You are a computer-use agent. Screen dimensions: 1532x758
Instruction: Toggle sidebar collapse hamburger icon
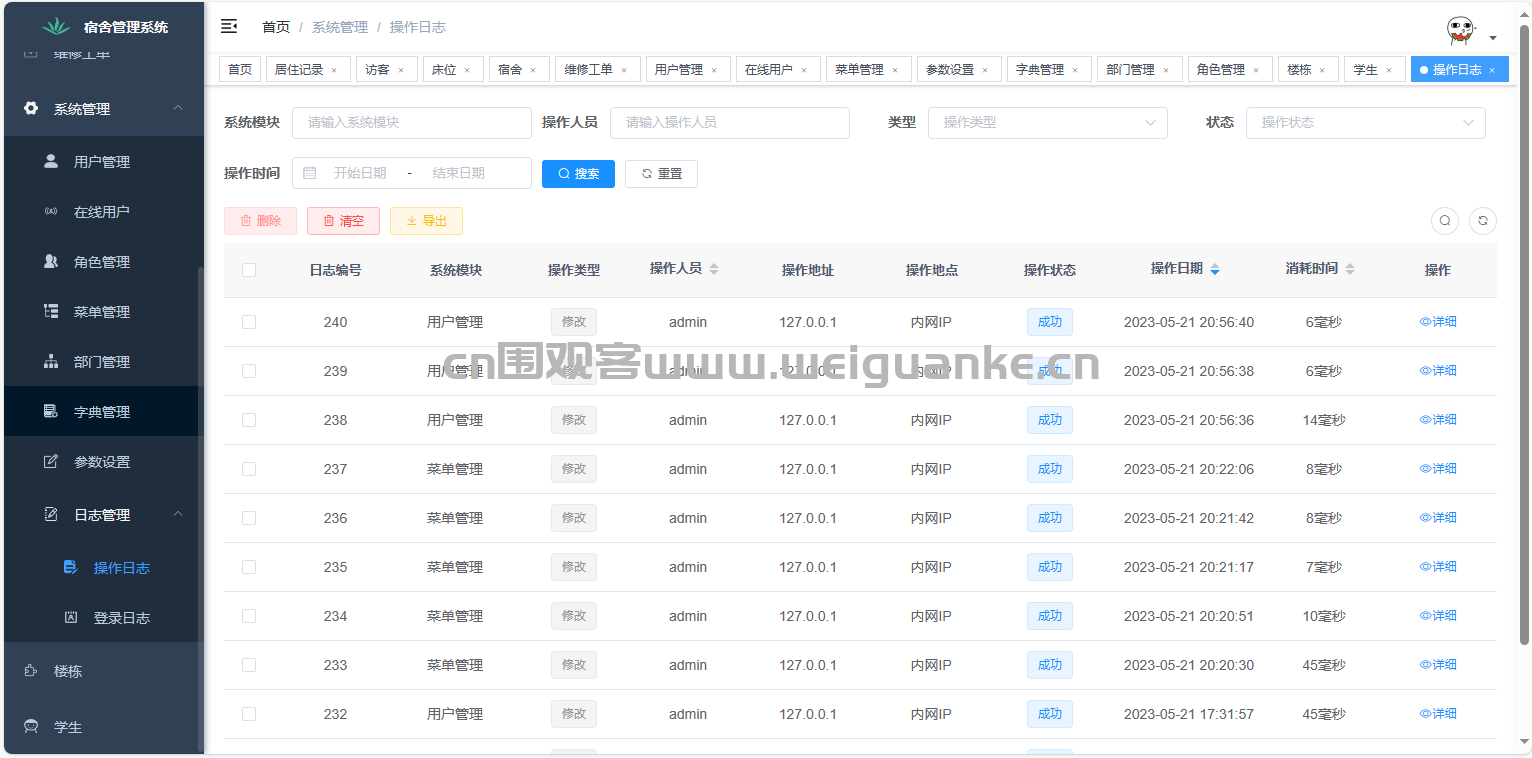pyautogui.click(x=229, y=27)
